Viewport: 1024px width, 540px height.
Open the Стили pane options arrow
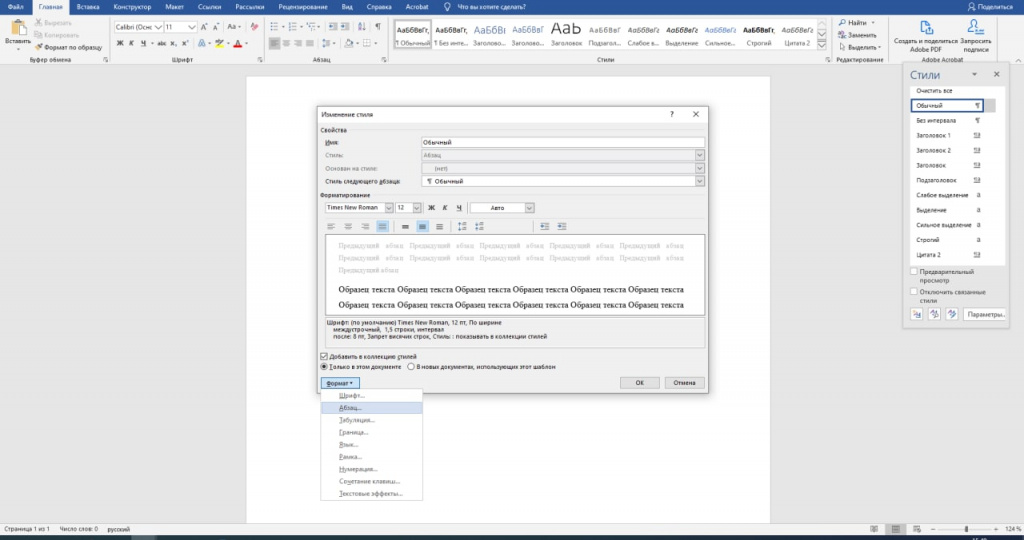pyautogui.click(x=974, y=74)
